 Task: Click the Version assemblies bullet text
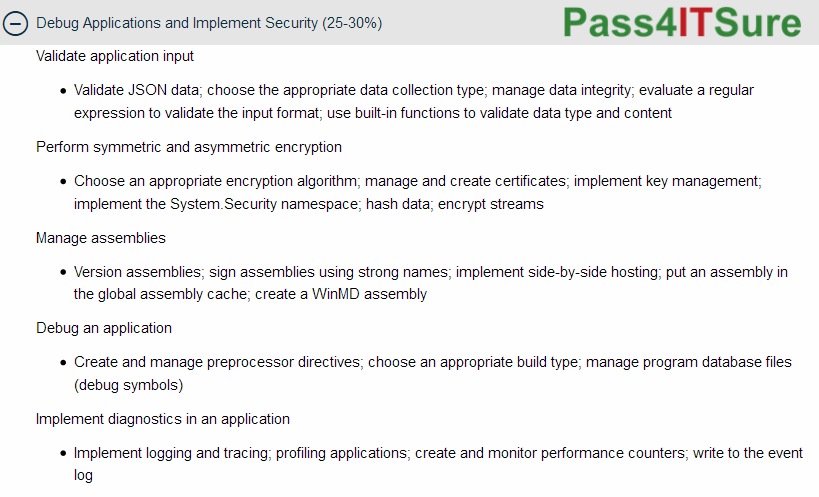click(x=137, y=272)
